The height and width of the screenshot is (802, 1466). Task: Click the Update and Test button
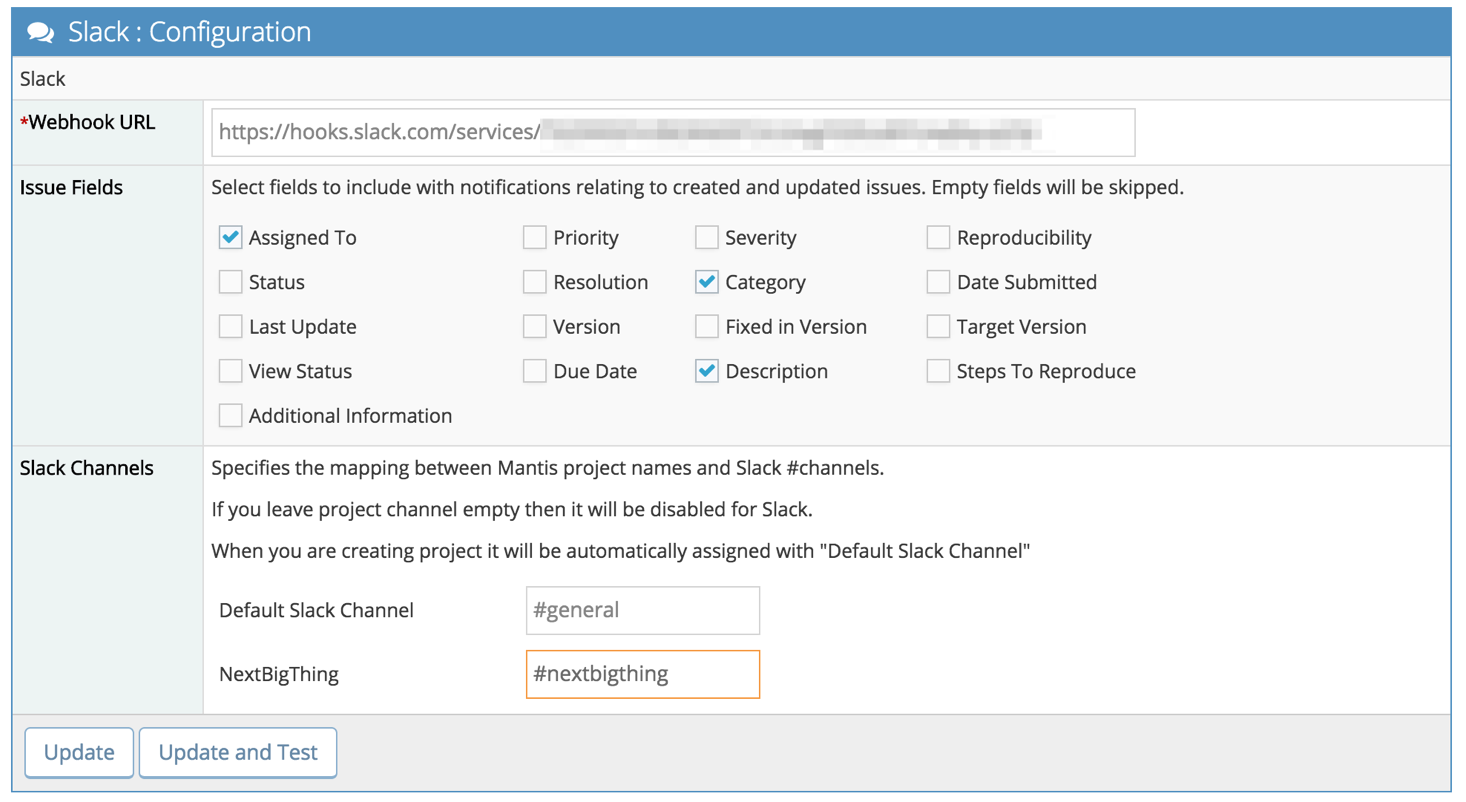(x=238, y=753)
